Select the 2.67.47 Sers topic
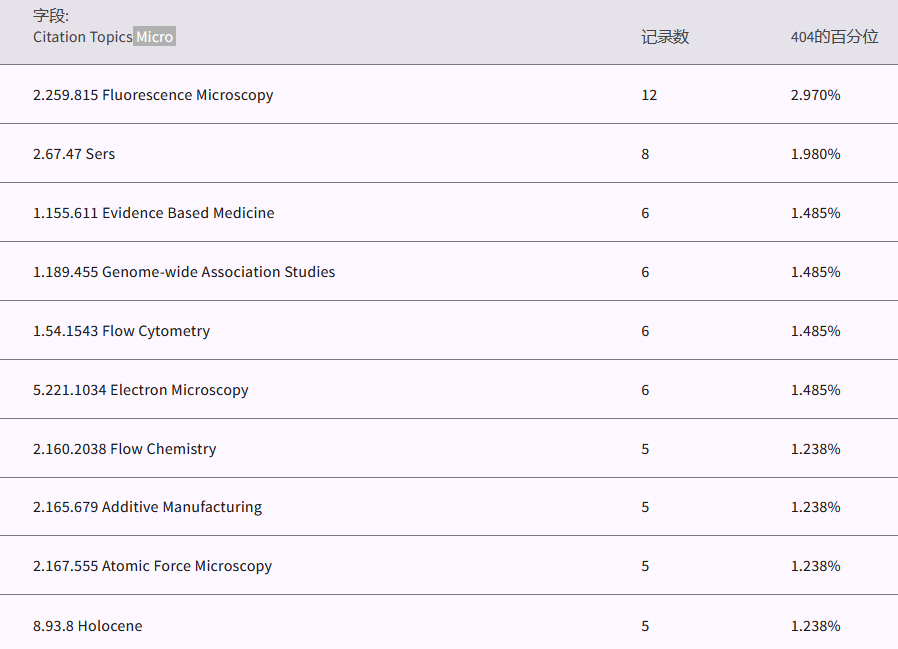This screenshot has height=649, width=898. [x=74, y=154]
